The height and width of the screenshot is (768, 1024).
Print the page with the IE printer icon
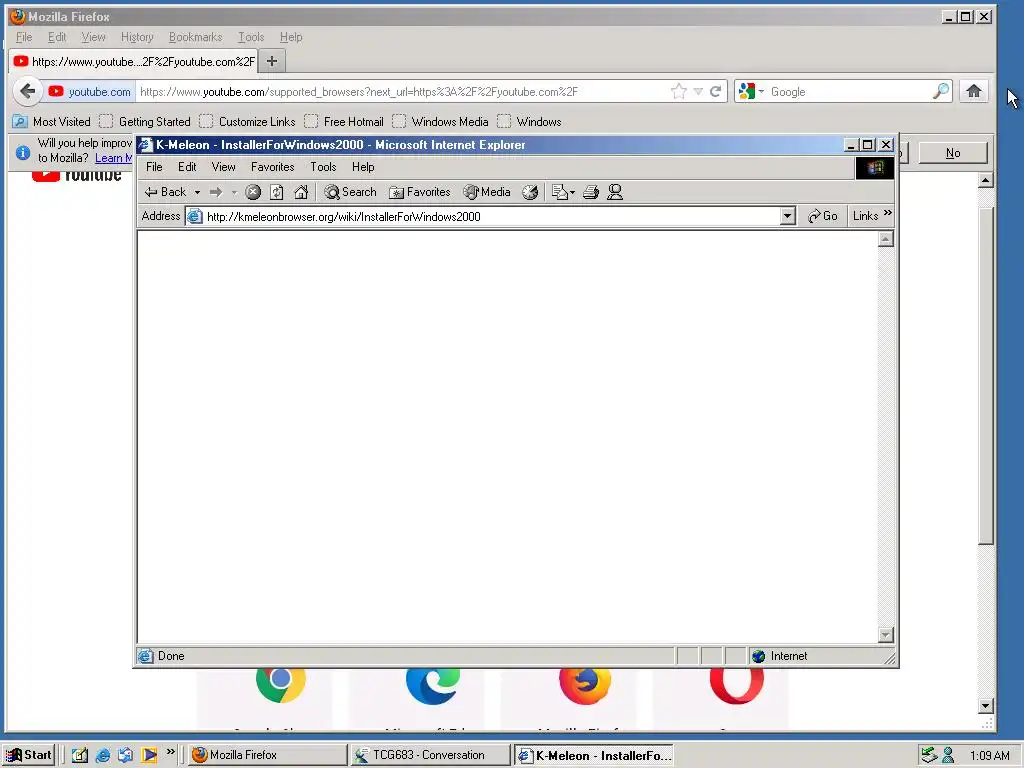591,192
